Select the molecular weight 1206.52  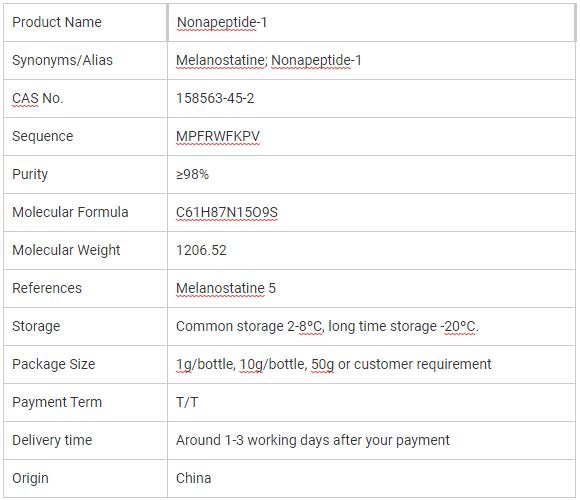(201, 250)
